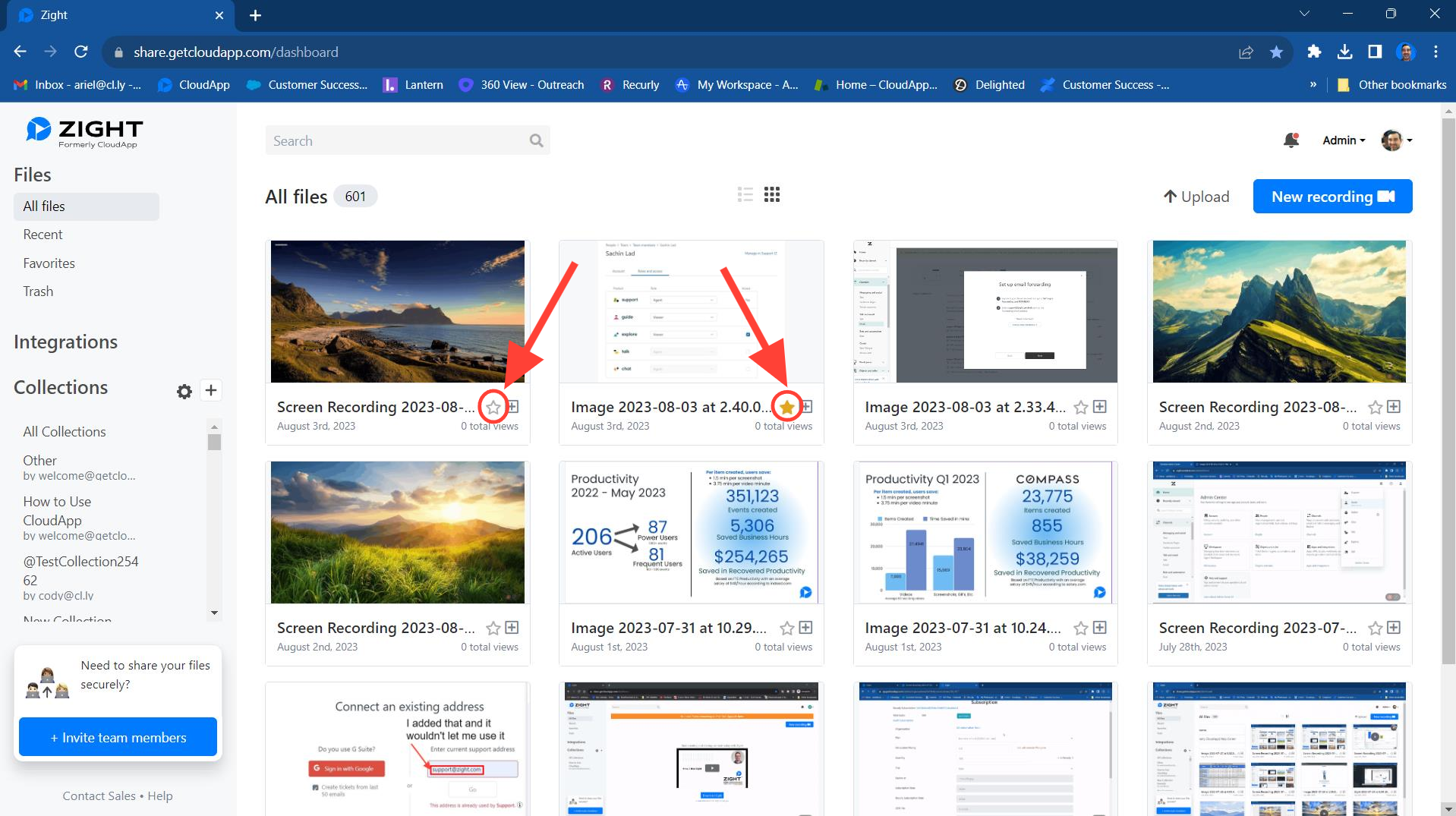Open Contact Sales link
1456x816 pixels.
pos(99,796)
